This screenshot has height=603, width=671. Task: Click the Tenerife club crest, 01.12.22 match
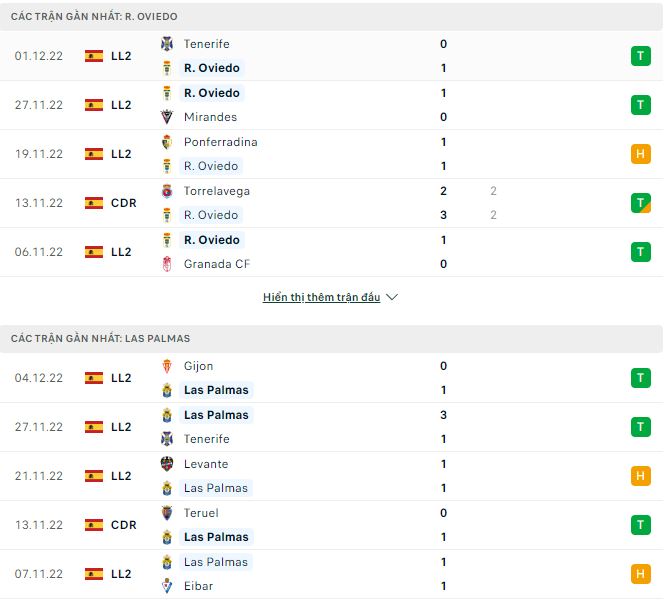pos(167,44)
